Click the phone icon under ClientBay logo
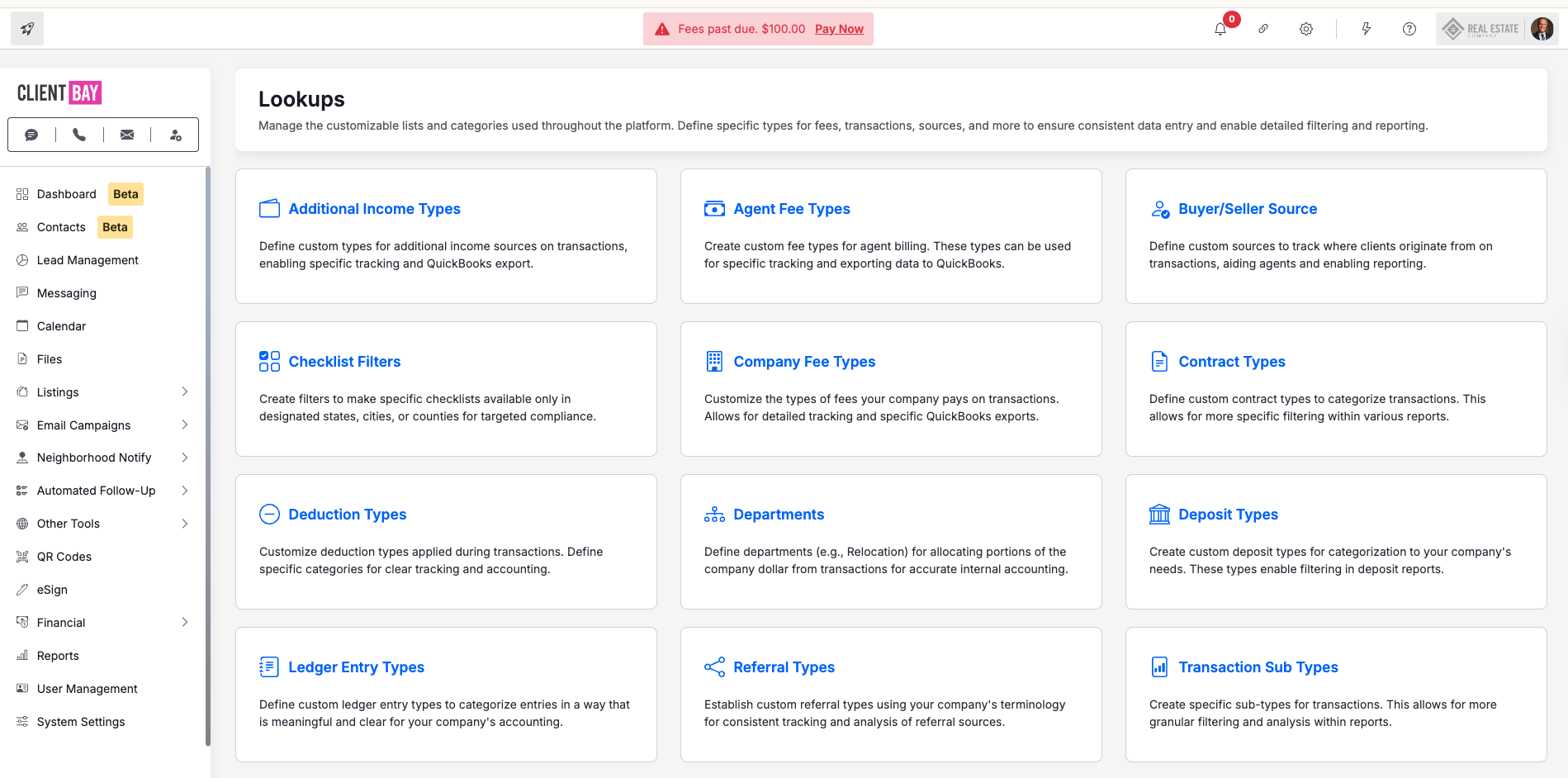Screen dimensions: 1568x778 [x=79, y=135]
